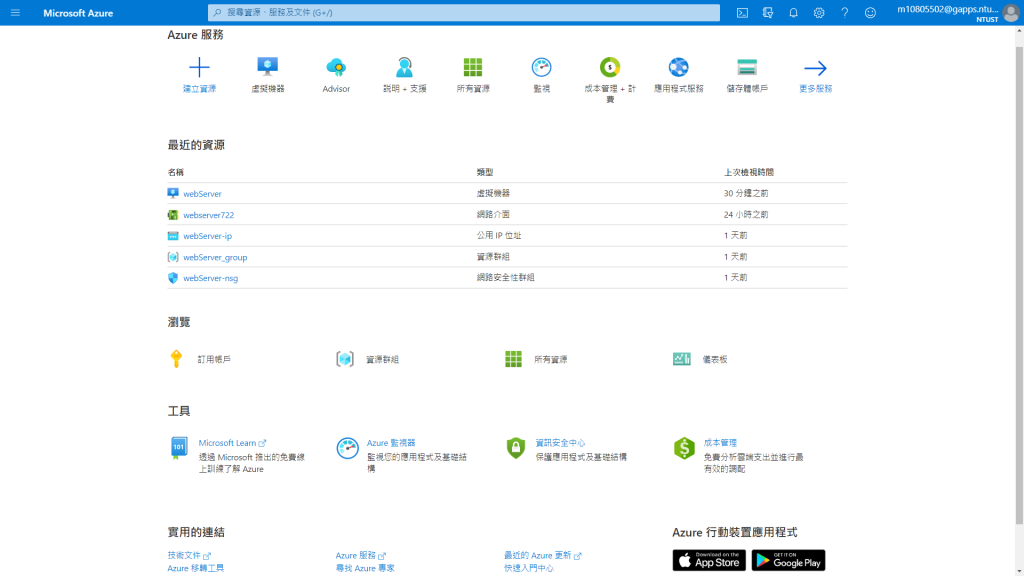Open Azure Monitor tool link

click(x=391, y=443)
